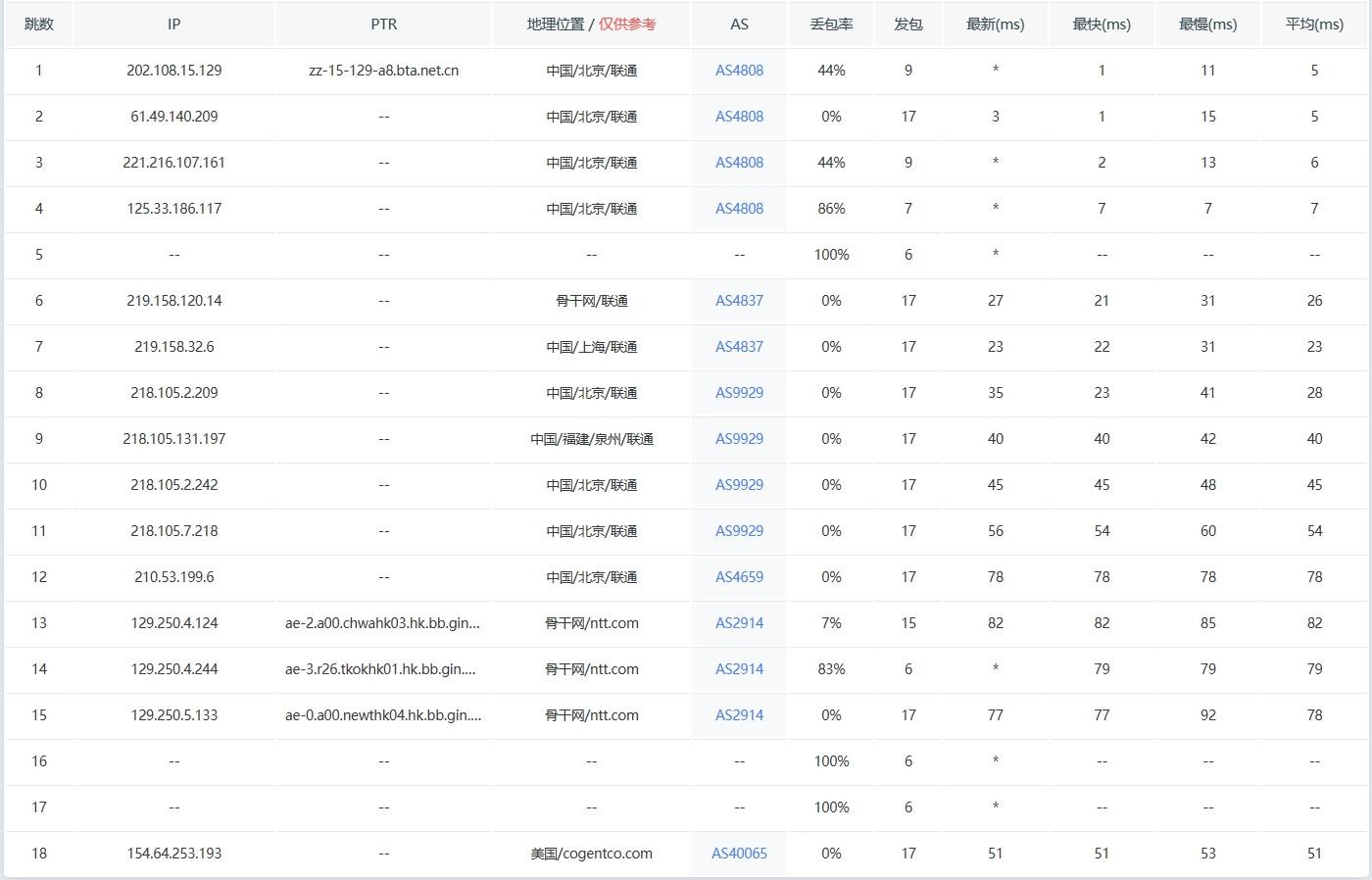Open AS9929 link for IP 218.105.2.209
Screen dimensions: 1372x880
739,393
